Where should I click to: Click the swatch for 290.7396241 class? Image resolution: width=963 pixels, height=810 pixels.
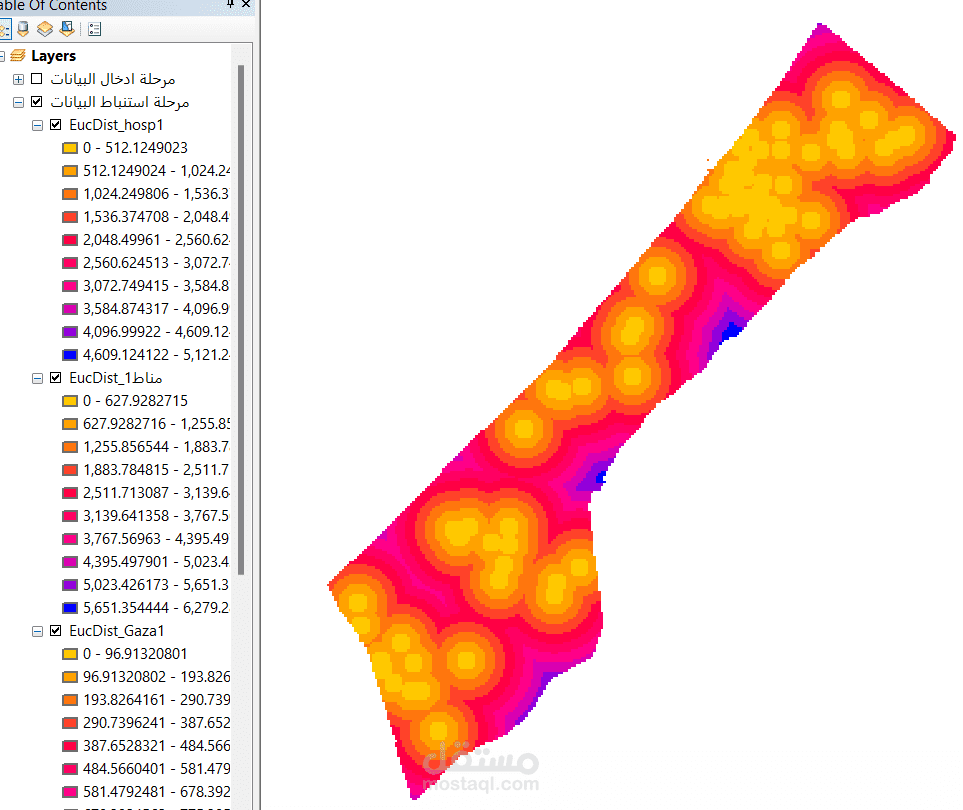[x=70, y=723]
